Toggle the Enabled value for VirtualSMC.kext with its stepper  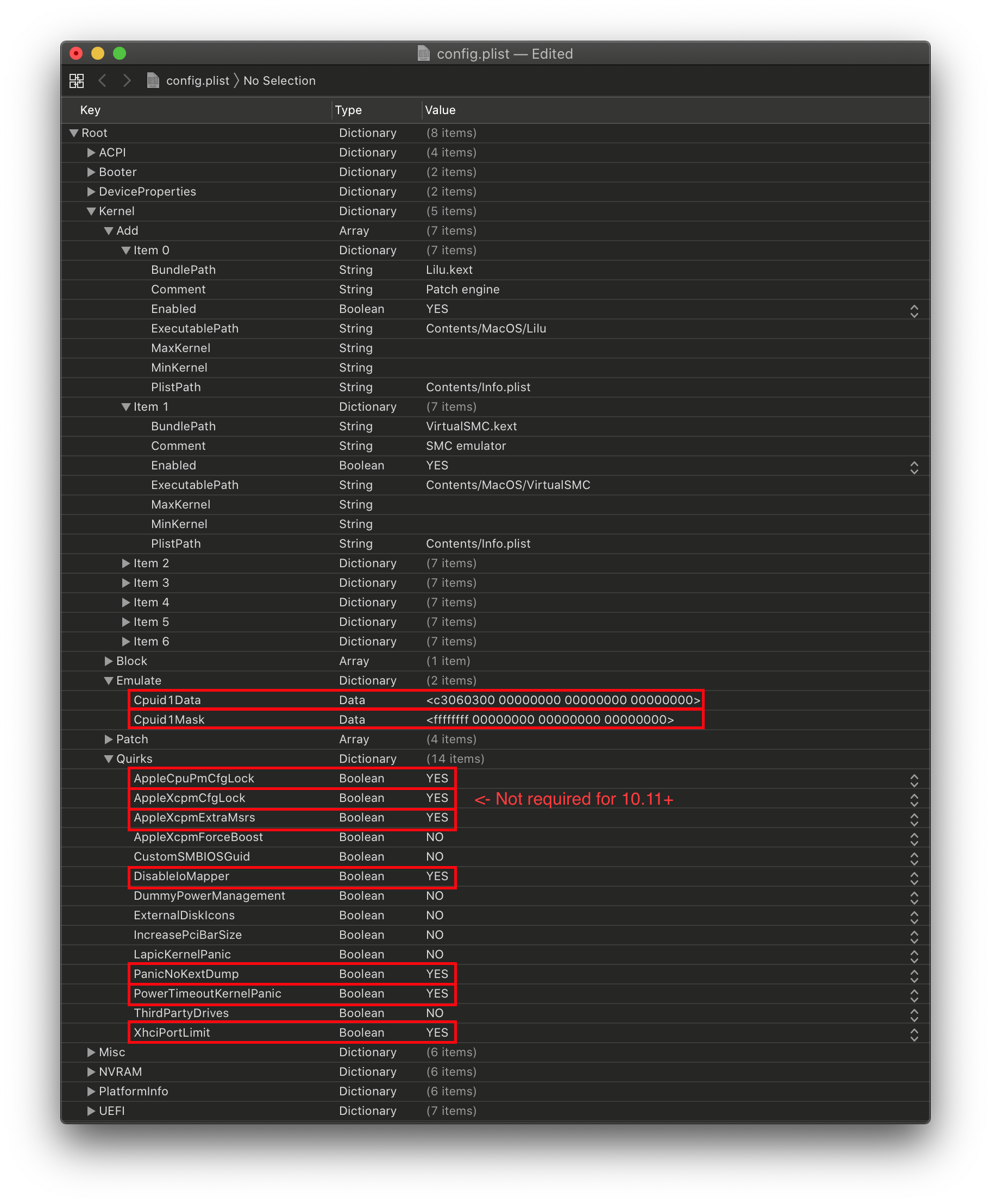point(914,467)
